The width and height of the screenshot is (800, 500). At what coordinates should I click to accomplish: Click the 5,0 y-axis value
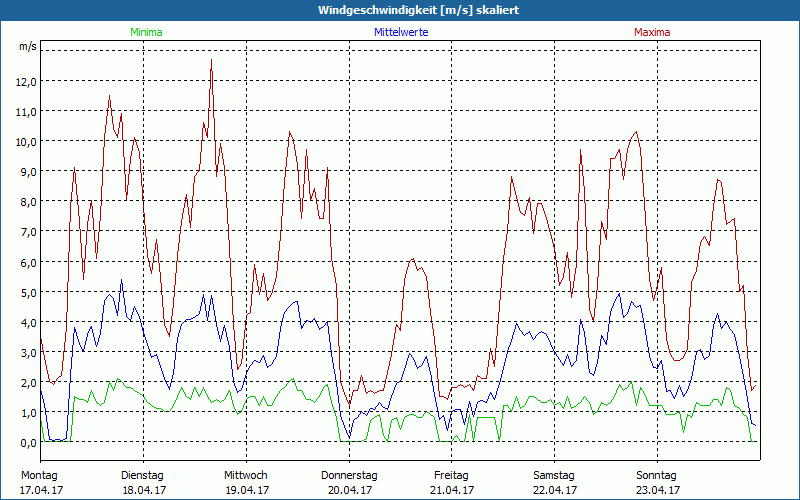tap(27, 292)
